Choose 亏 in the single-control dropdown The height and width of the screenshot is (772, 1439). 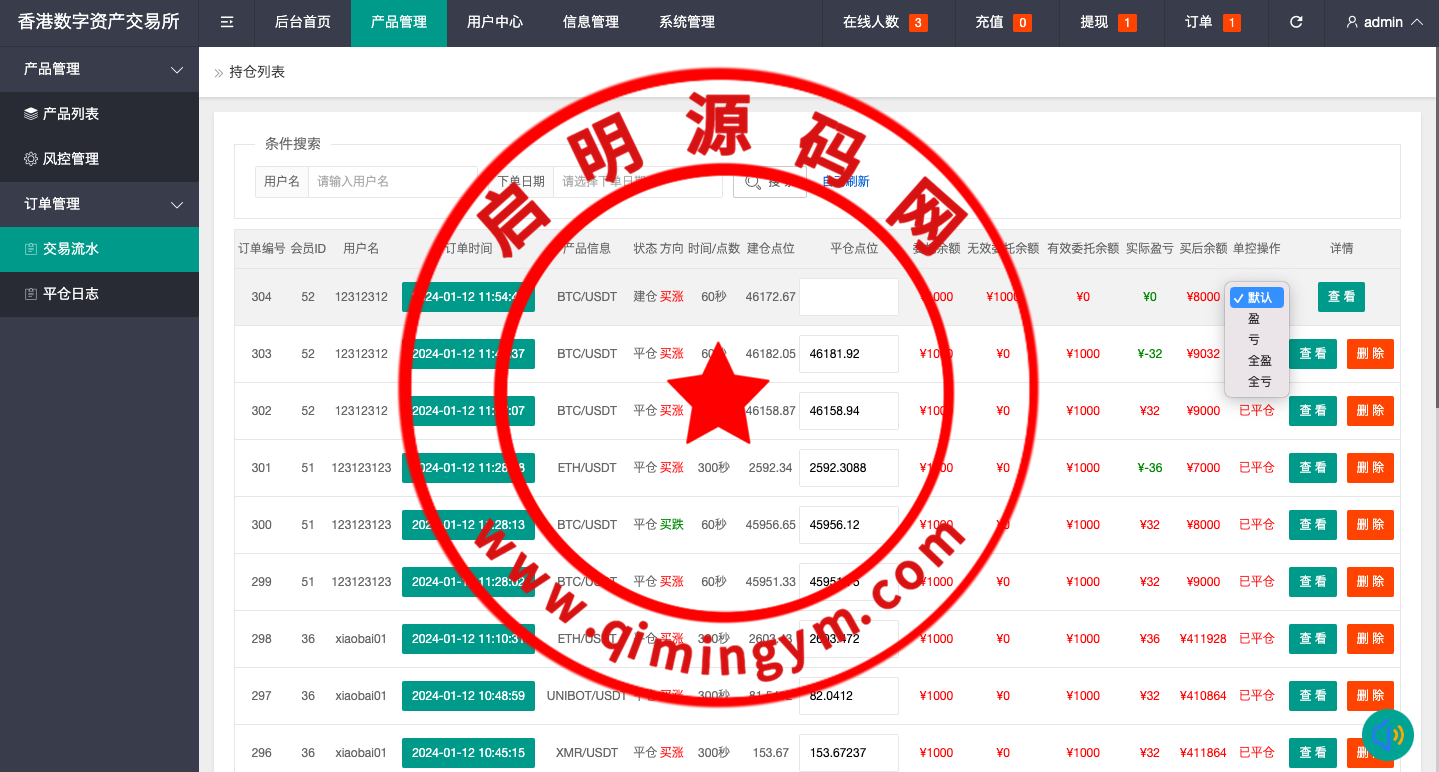(1254, 340)
